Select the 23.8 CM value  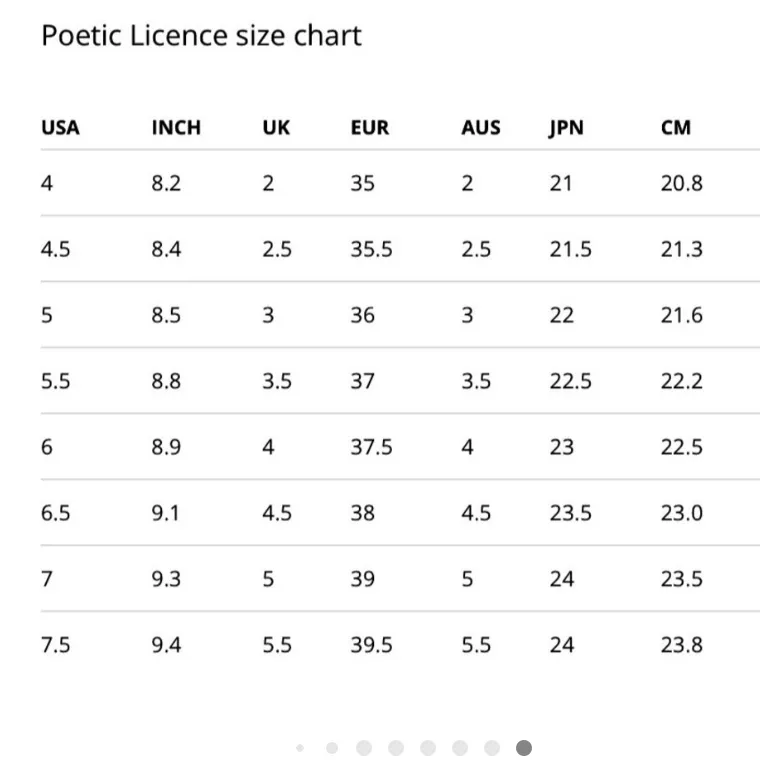682,645
